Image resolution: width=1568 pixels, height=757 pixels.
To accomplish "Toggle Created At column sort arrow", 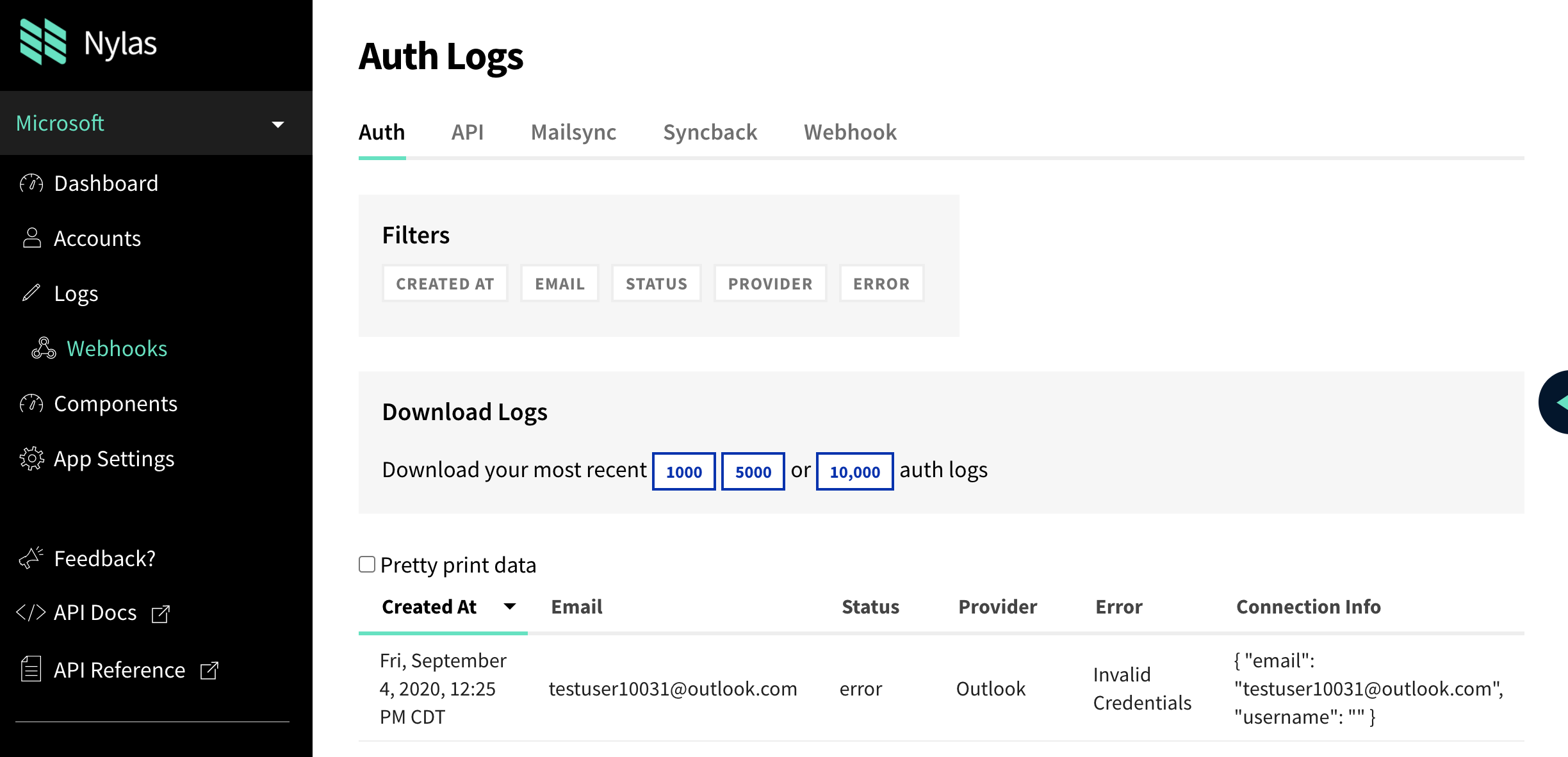I will [510, 606].
